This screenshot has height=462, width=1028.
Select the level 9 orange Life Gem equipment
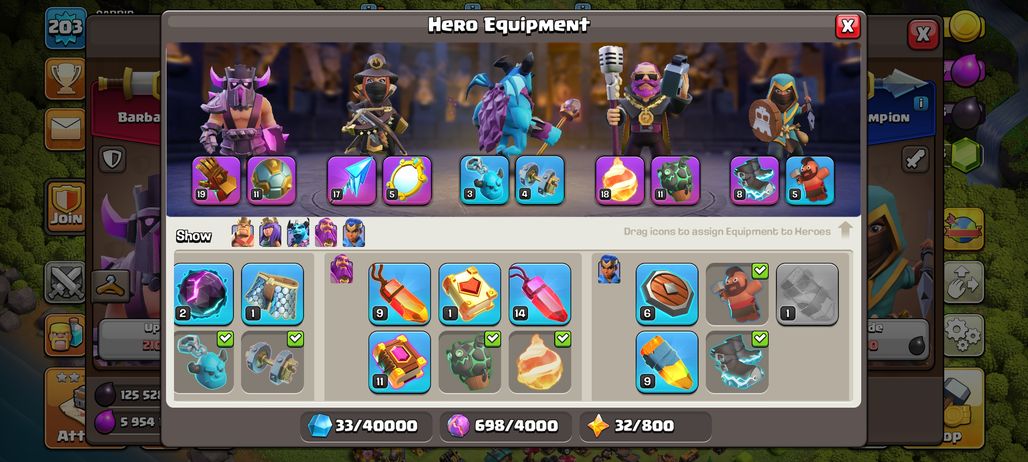click(x=399, y=294)
